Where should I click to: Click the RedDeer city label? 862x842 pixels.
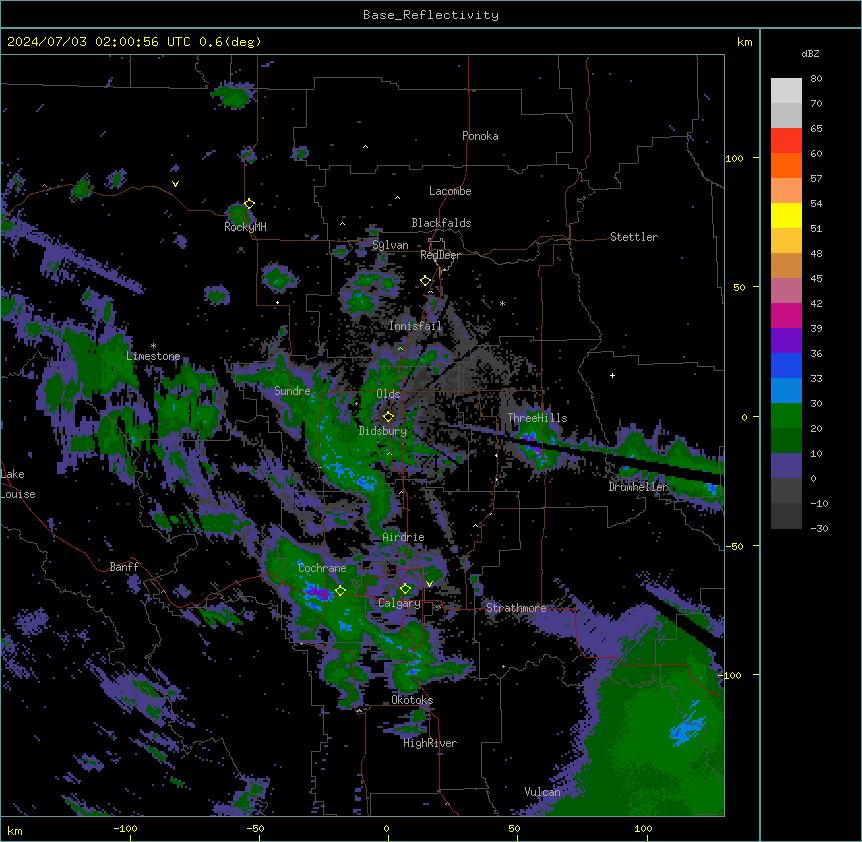click(440, 255)
